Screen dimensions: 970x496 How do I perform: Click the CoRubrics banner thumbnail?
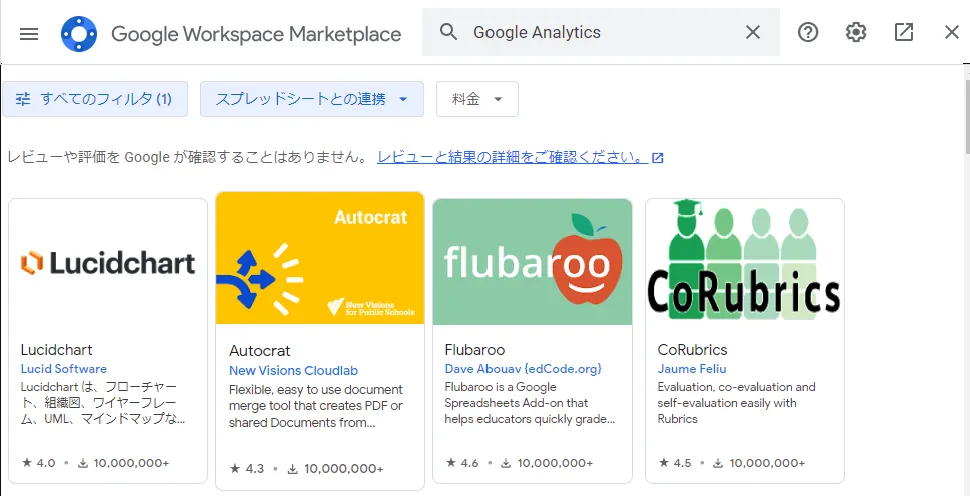click(x=745, y=262)
